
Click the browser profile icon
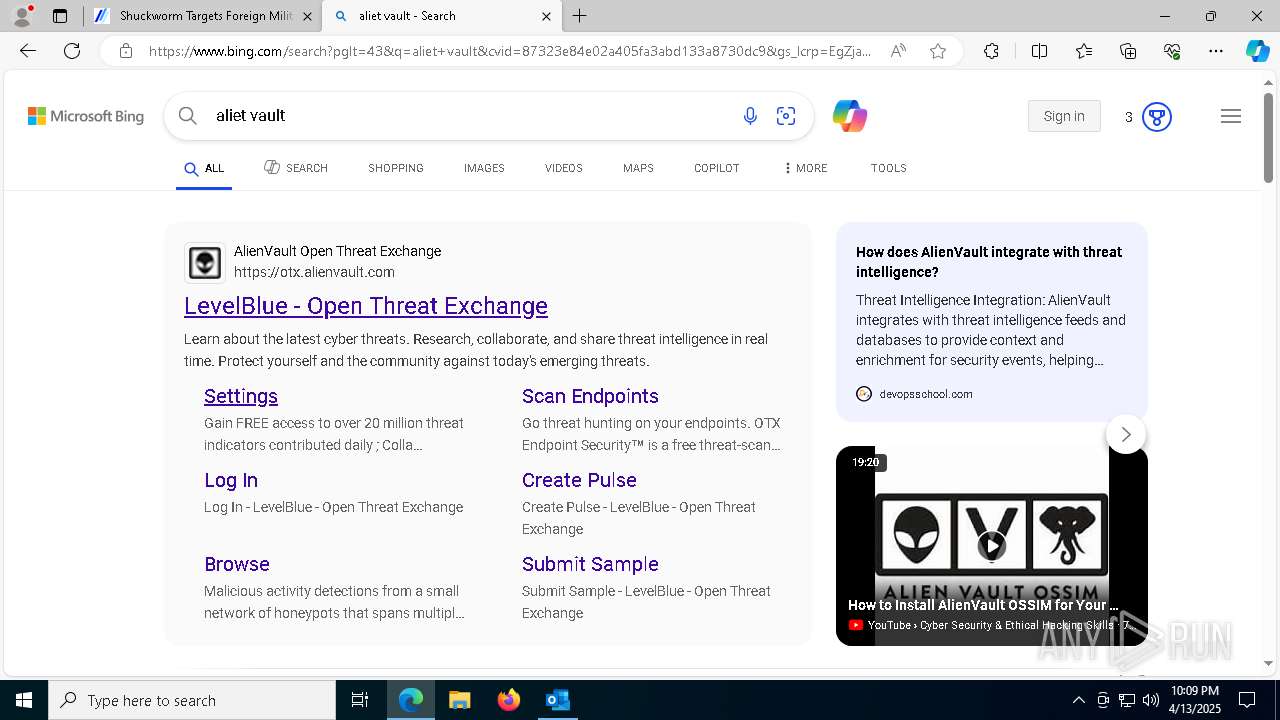(22, 16)
